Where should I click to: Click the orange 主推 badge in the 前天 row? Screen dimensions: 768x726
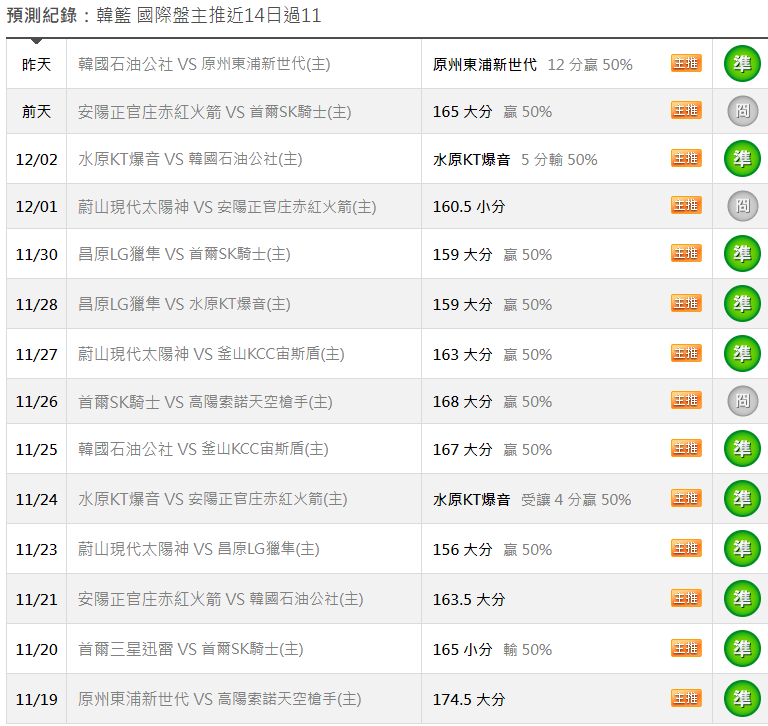click(686, 110)
